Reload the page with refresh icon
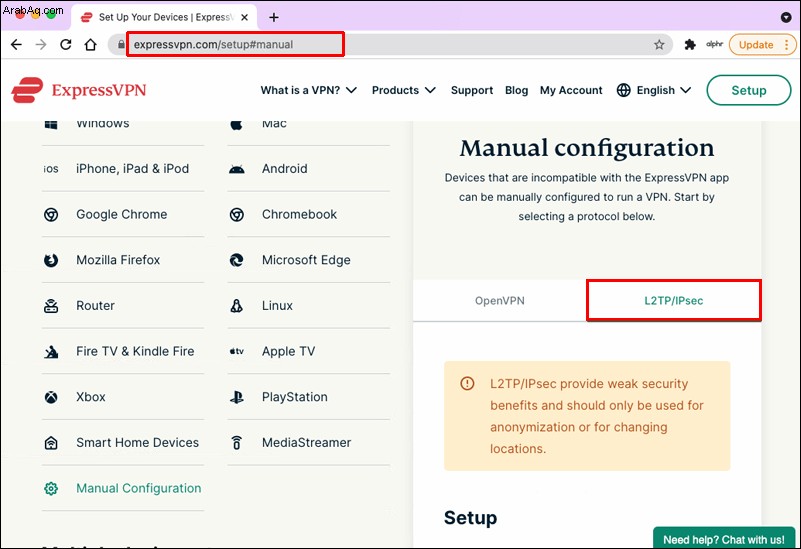The width and height of the screenshot is (801, 549). pyautogui.click(x=65, y=44)
